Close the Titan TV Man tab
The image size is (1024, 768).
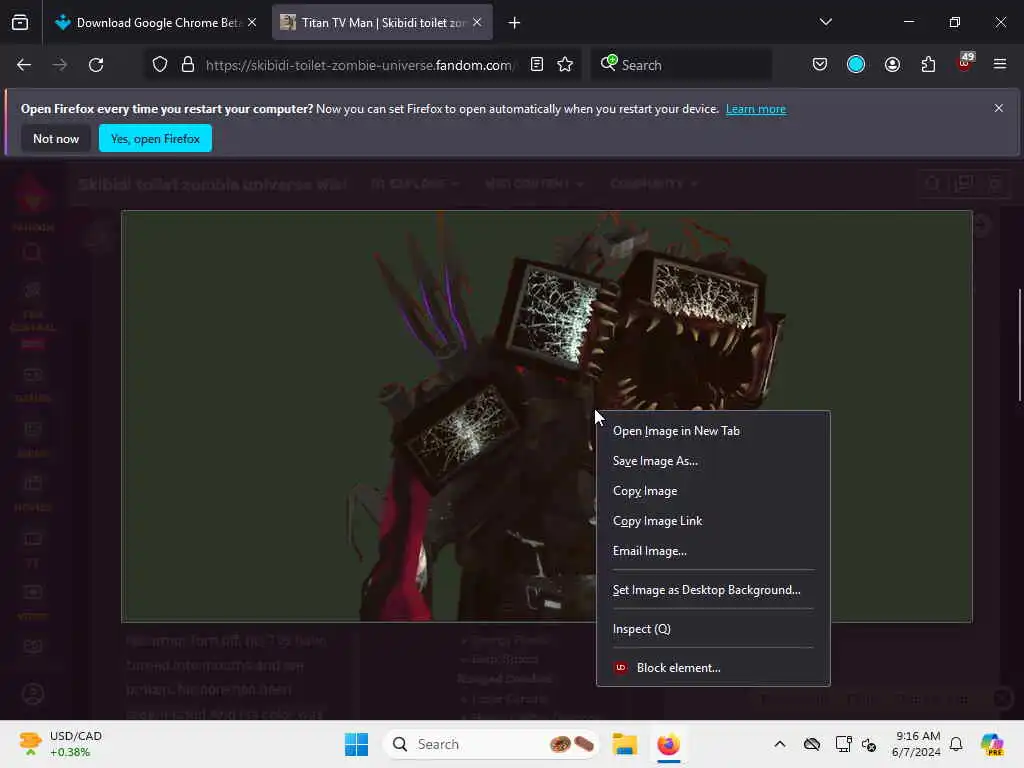[477, 22]
